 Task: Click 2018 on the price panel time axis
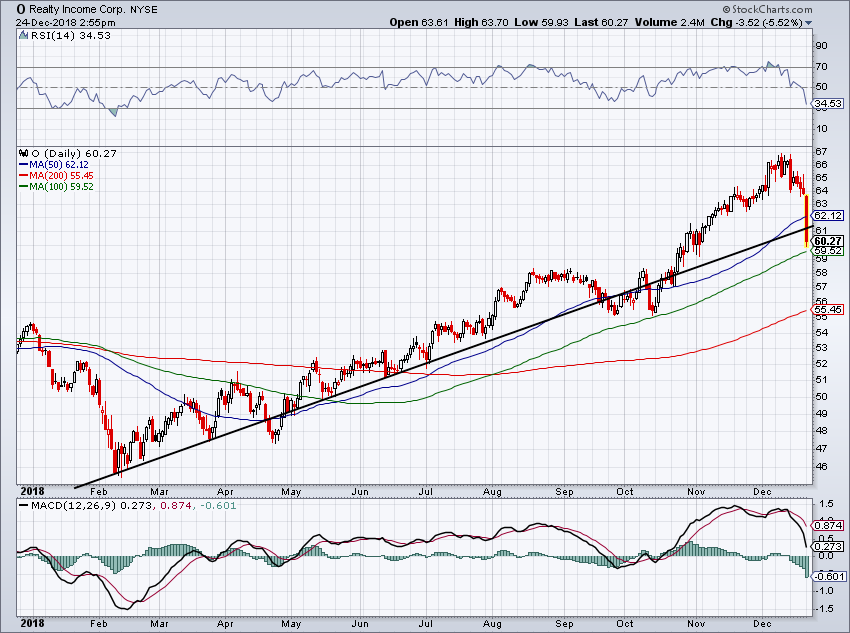point(32,492)
